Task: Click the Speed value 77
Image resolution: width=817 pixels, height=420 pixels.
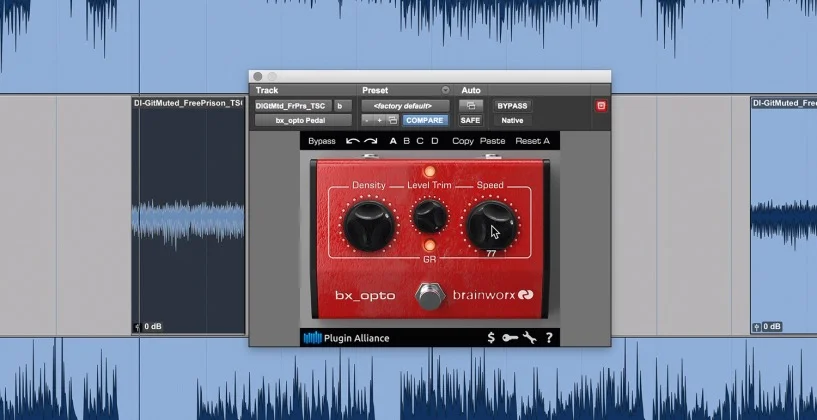Action: click(491, 254)
